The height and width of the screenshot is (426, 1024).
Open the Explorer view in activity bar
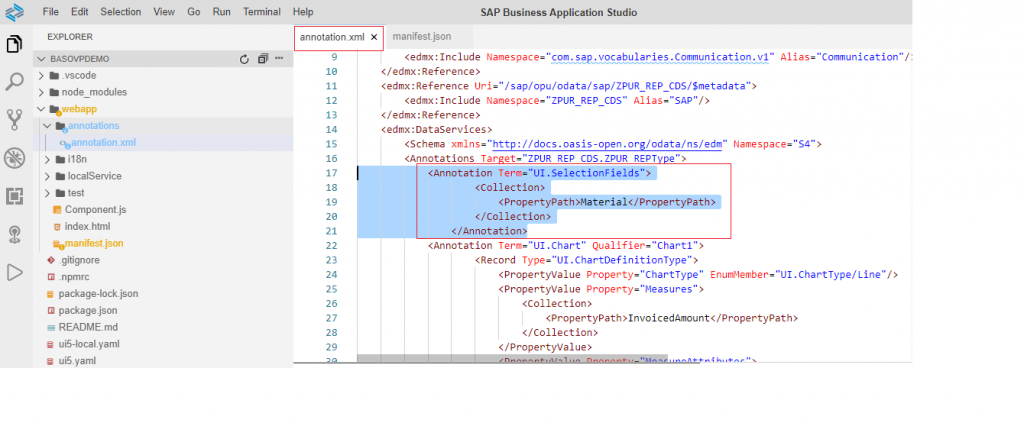14,44
